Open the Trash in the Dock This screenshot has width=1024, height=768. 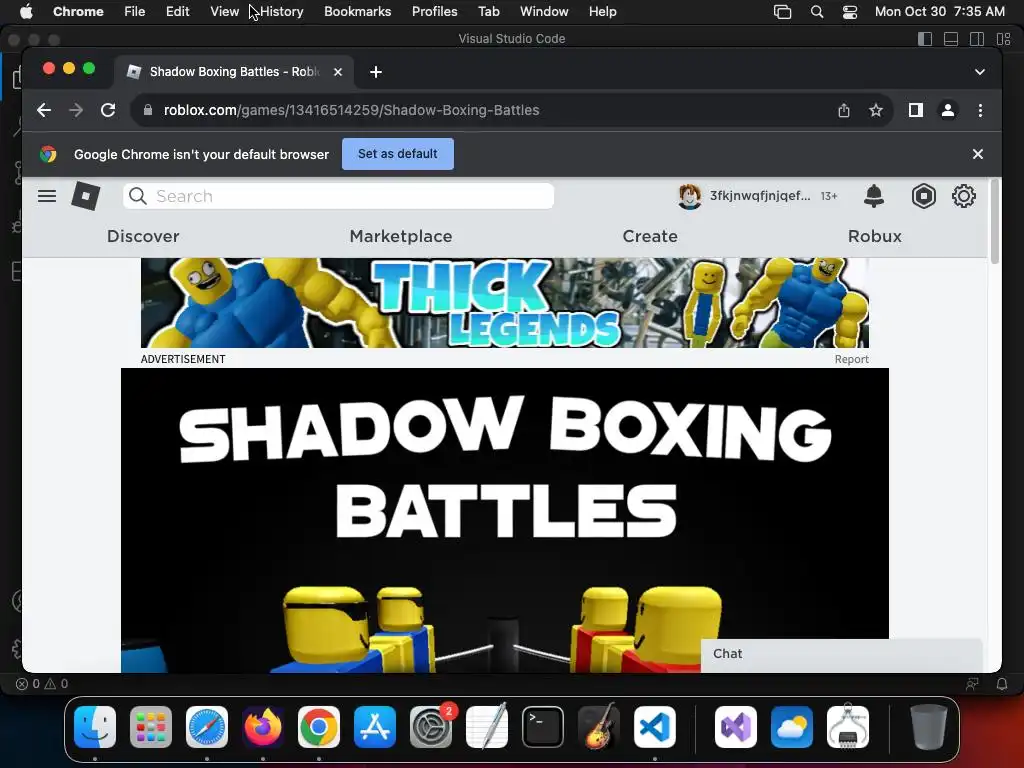929,727
